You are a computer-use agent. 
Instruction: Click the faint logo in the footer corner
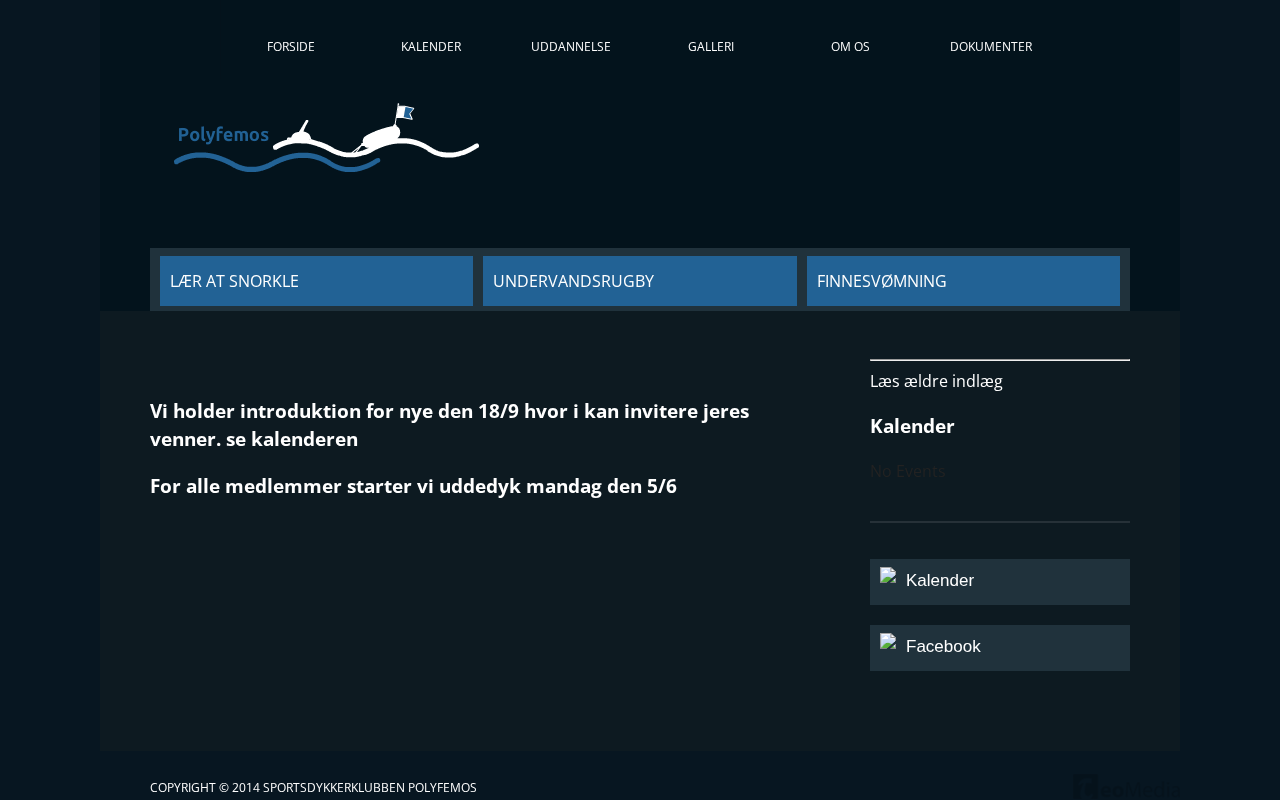click(1124, 788)
